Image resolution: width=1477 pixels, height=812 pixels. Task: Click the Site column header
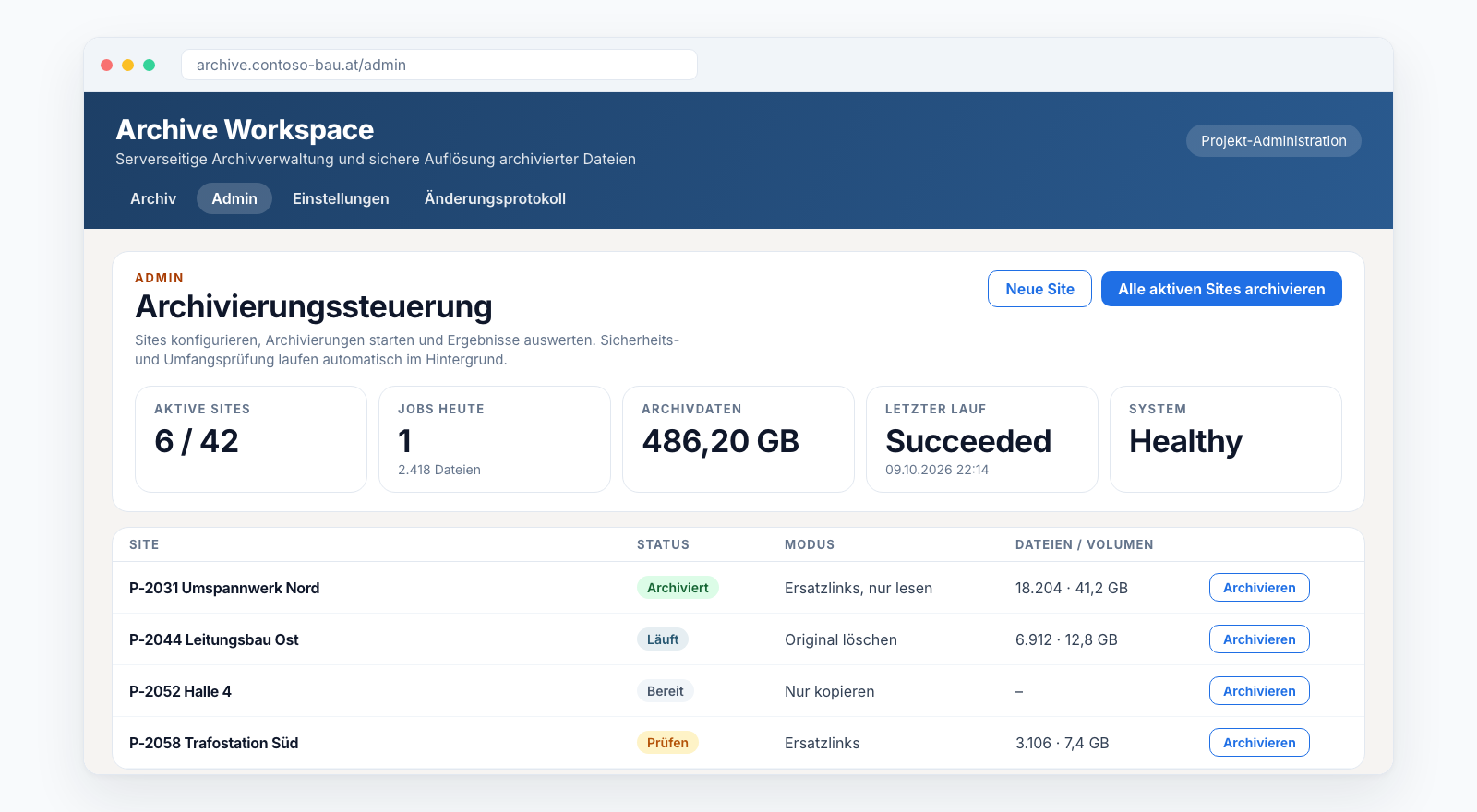click(x=144, y=544)
